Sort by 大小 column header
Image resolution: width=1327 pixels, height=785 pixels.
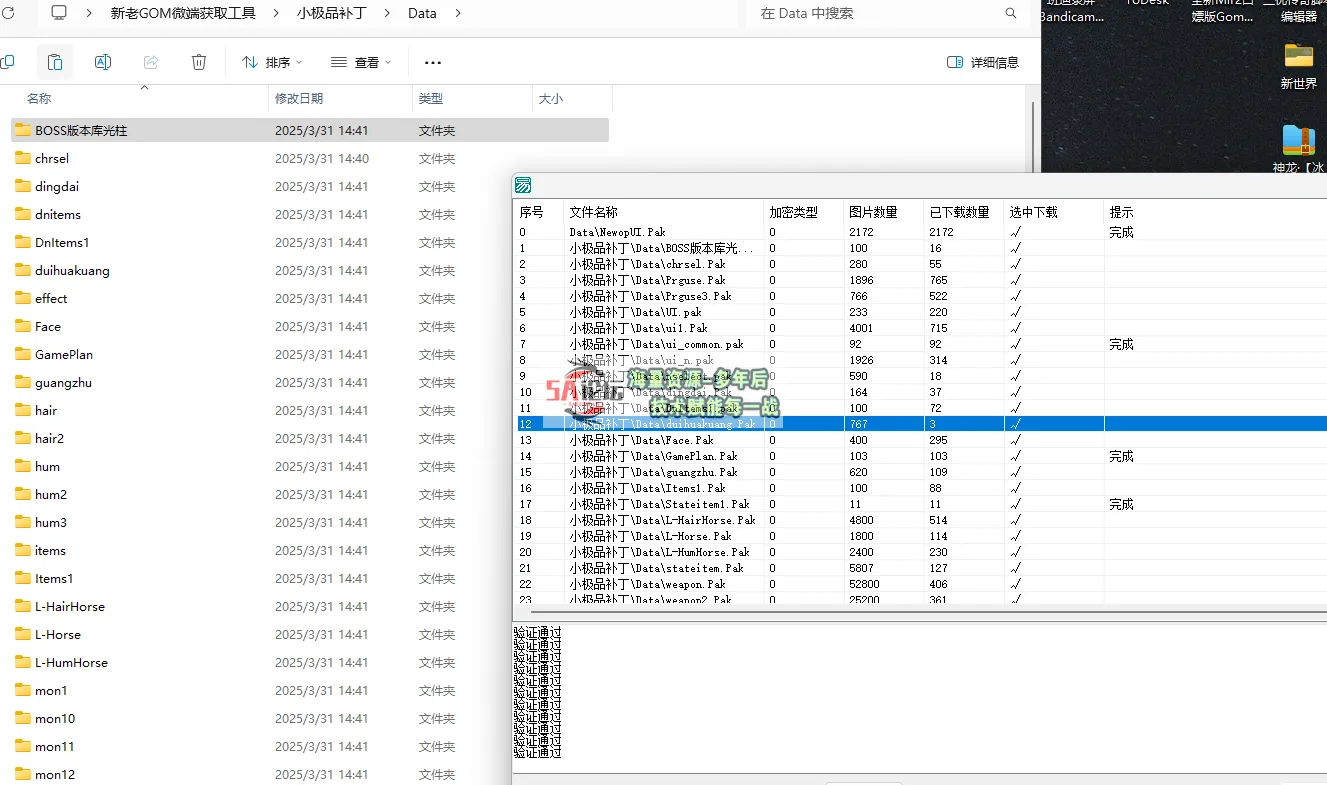pyautogui.click(x=551, y=98)
